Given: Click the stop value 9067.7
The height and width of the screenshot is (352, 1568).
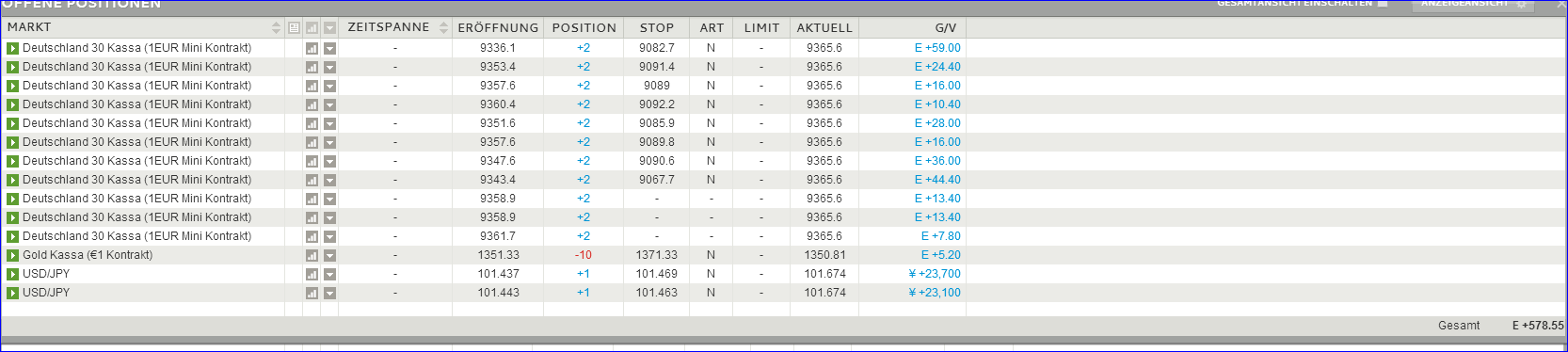Looking at the screenshot, I should tap(657, 180).
